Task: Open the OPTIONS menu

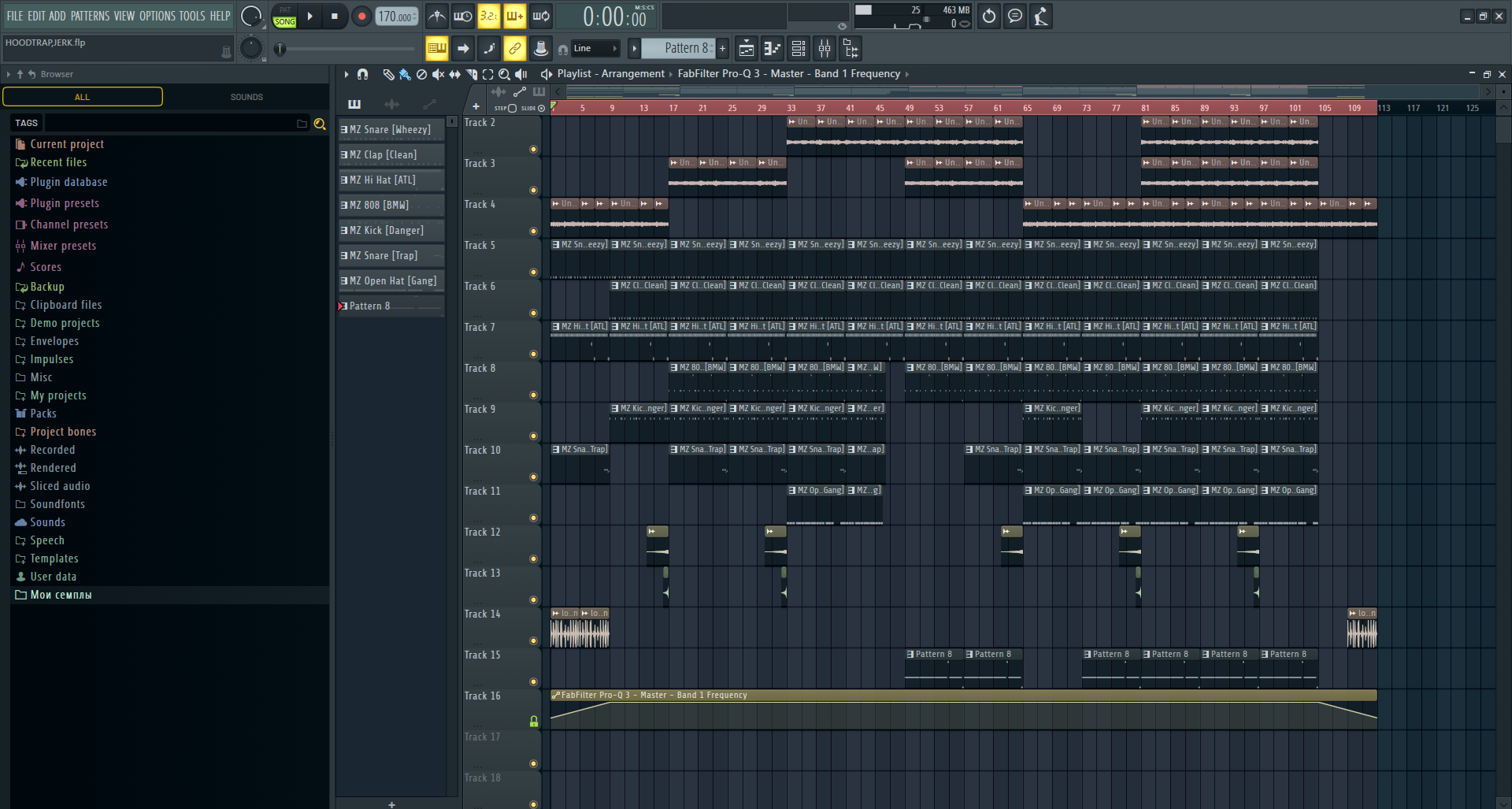Action: click(x=157, y=16)
